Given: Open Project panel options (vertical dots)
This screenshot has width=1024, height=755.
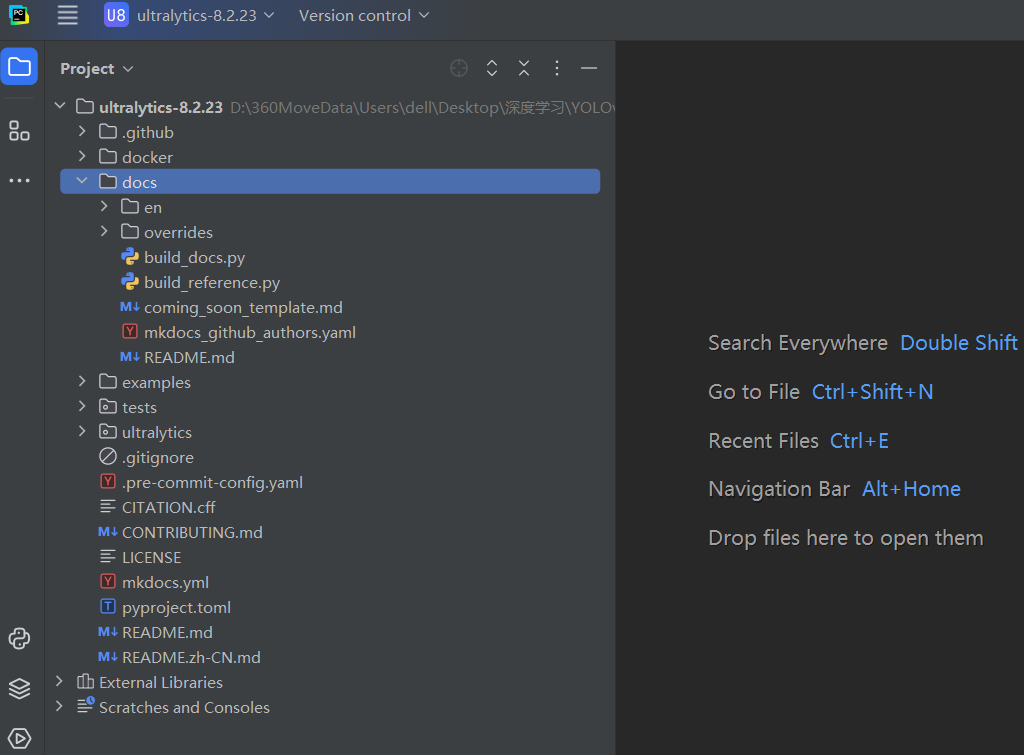Looking at the screenshot, I should click(556, 68).
